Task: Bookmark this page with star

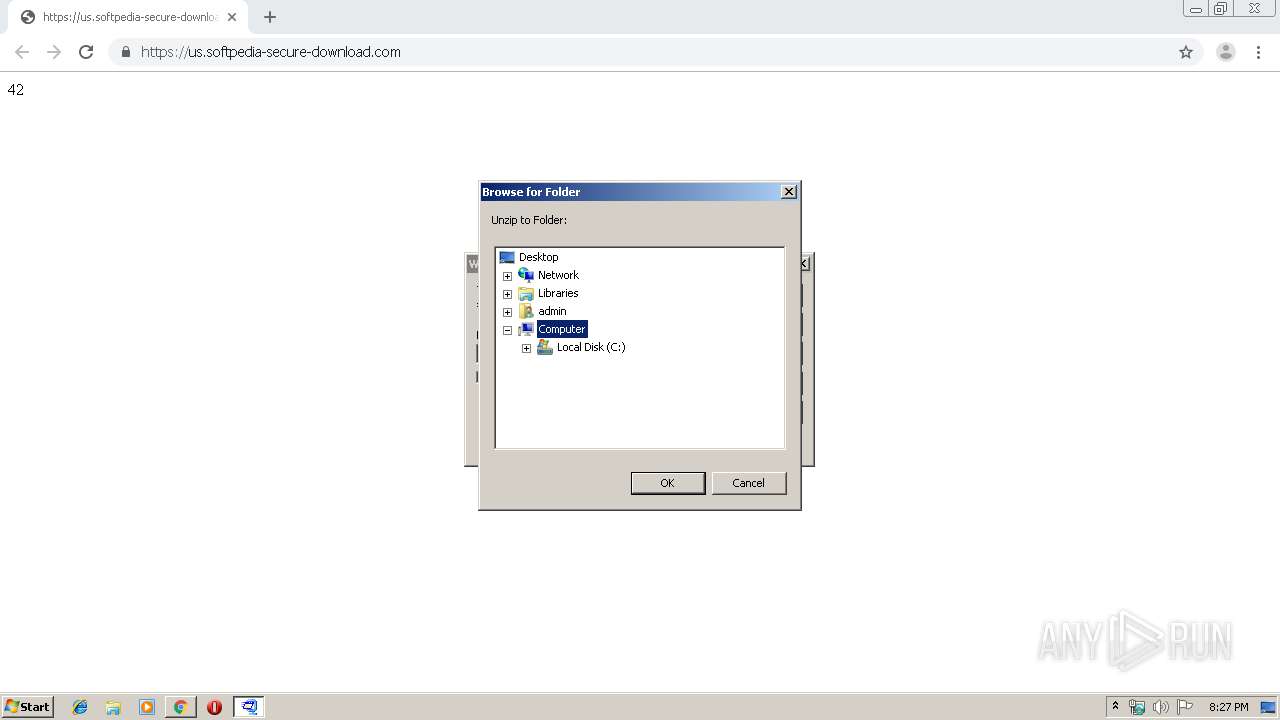Action: pyautogui.click(x=1186, y=52)
